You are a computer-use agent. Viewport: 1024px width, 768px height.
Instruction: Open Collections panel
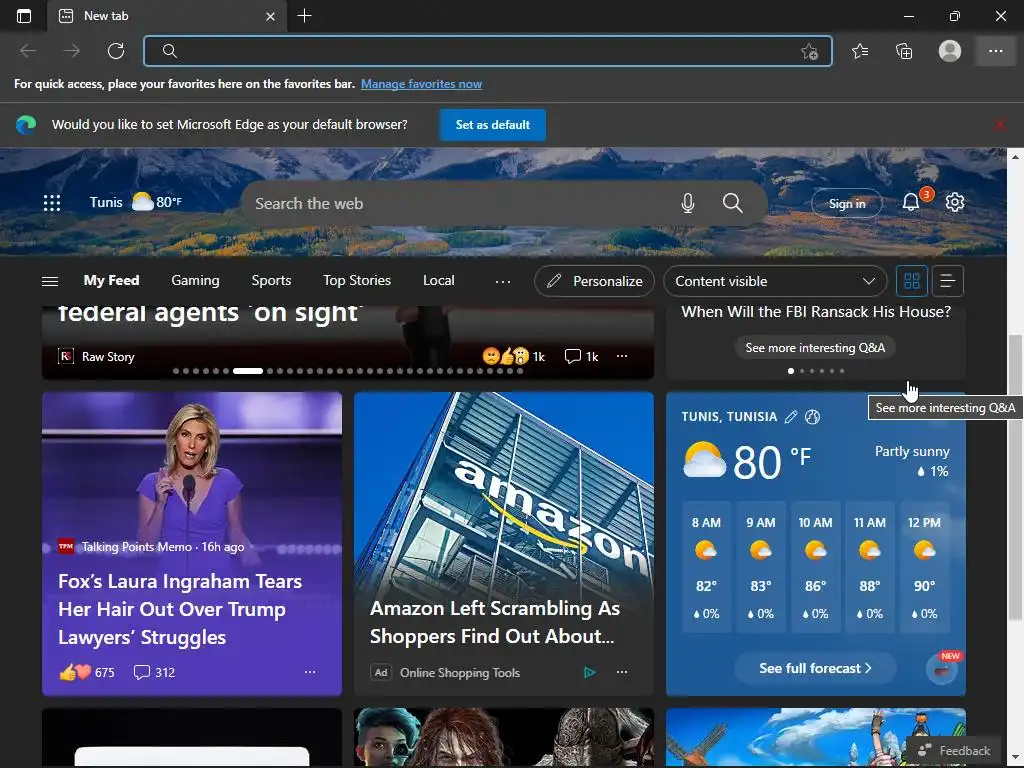coord(904,51)
